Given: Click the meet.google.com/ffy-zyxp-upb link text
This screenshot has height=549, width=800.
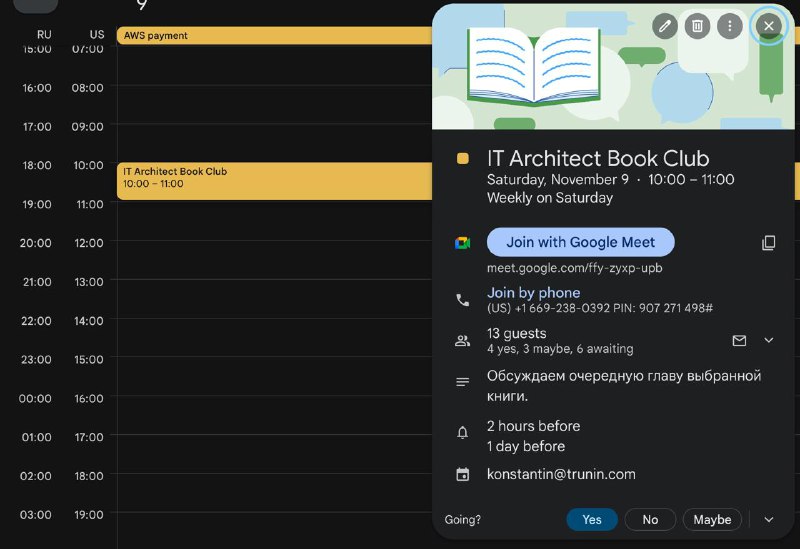Looking at the screenshot, I should click(x=574, y=268).
